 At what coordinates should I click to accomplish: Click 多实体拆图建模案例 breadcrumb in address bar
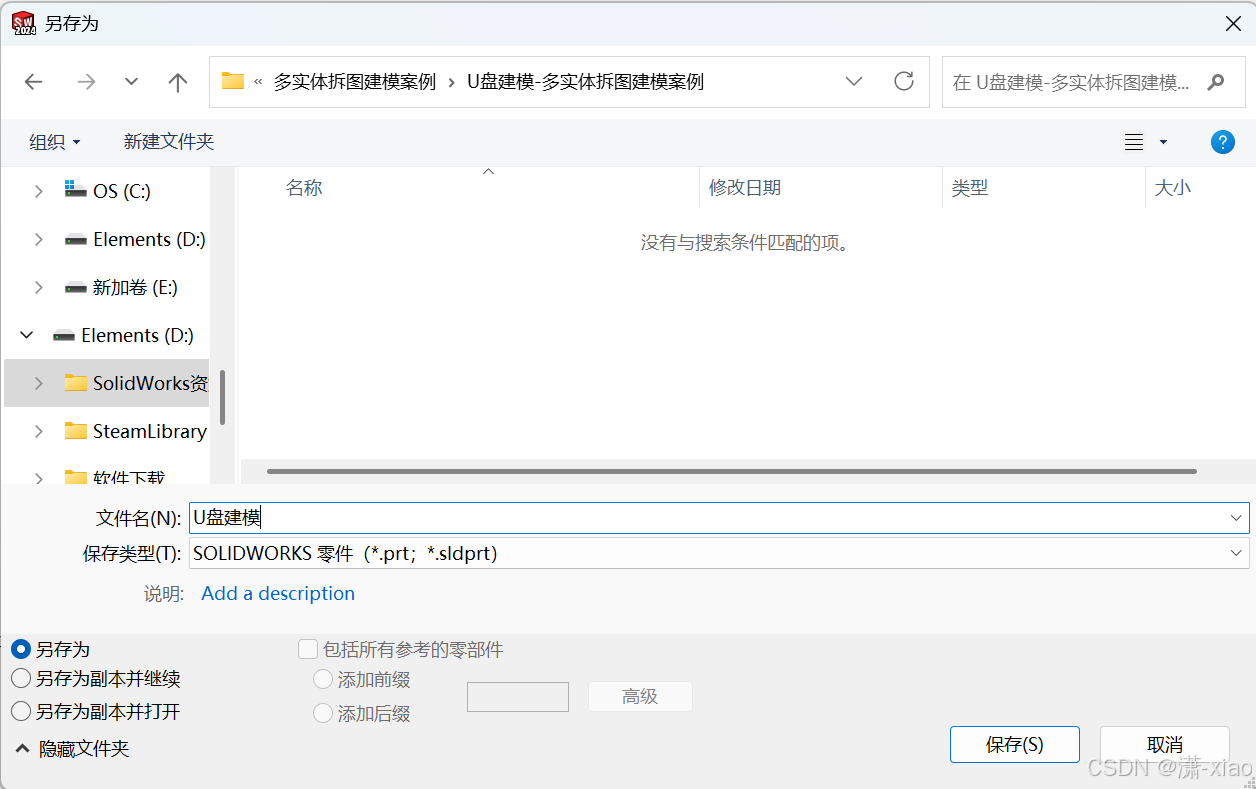(x=355, y=82)
